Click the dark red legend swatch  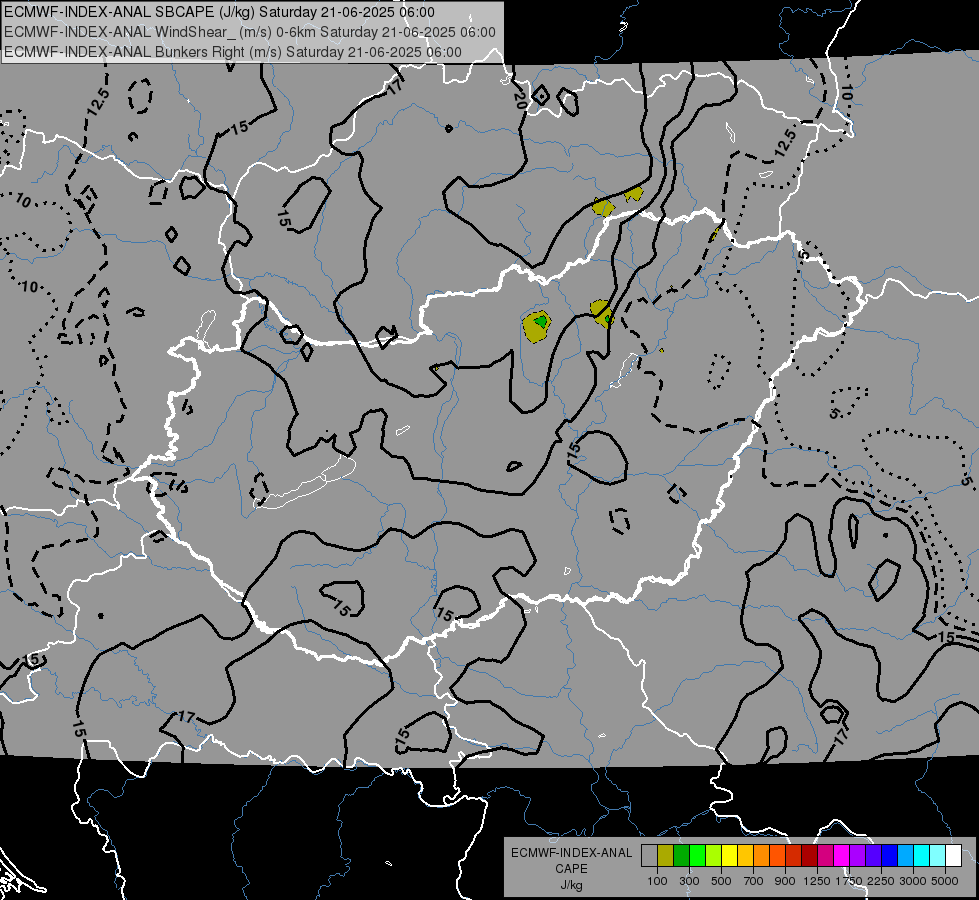point(810,856)
